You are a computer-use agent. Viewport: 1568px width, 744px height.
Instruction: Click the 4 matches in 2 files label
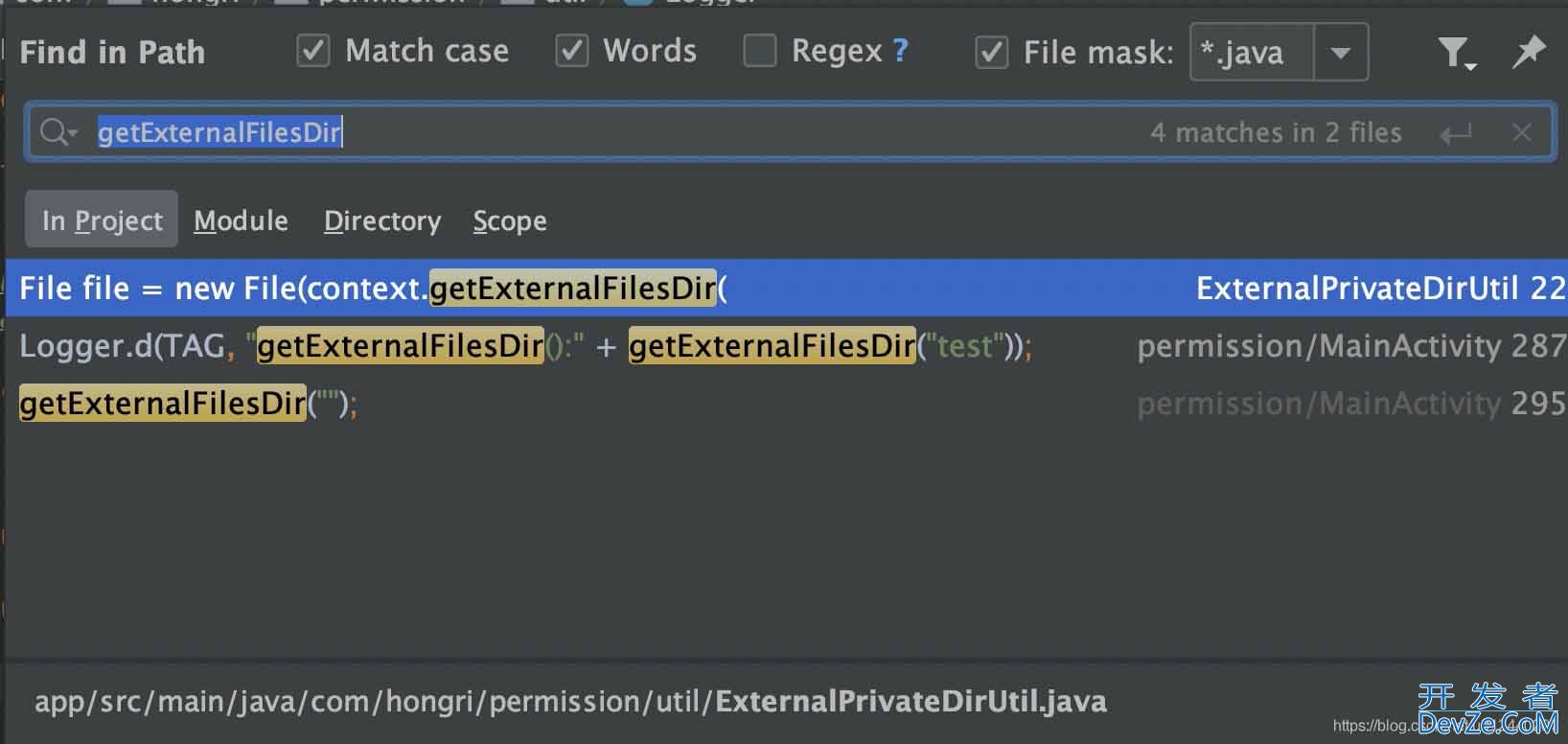[x=1276, y=132]
